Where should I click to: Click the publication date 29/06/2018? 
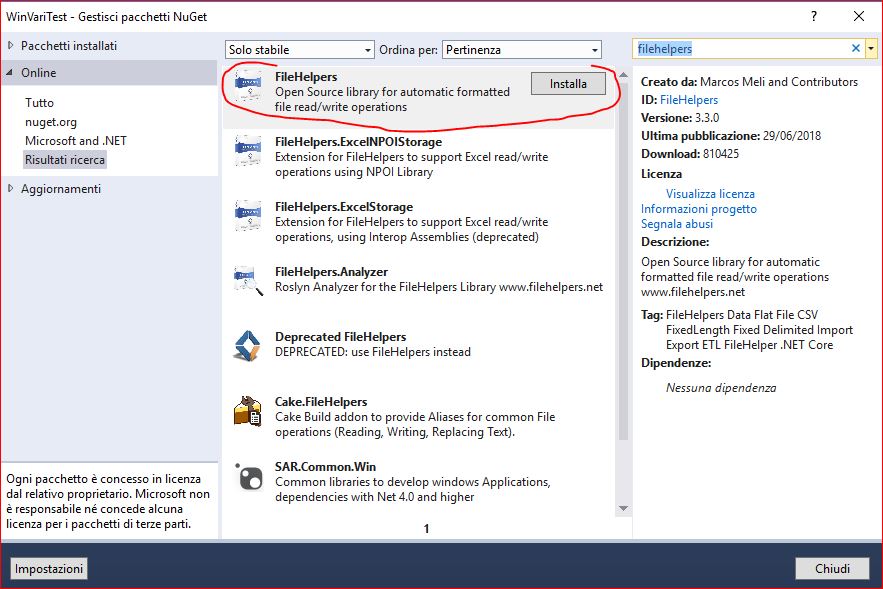point(792,136)
